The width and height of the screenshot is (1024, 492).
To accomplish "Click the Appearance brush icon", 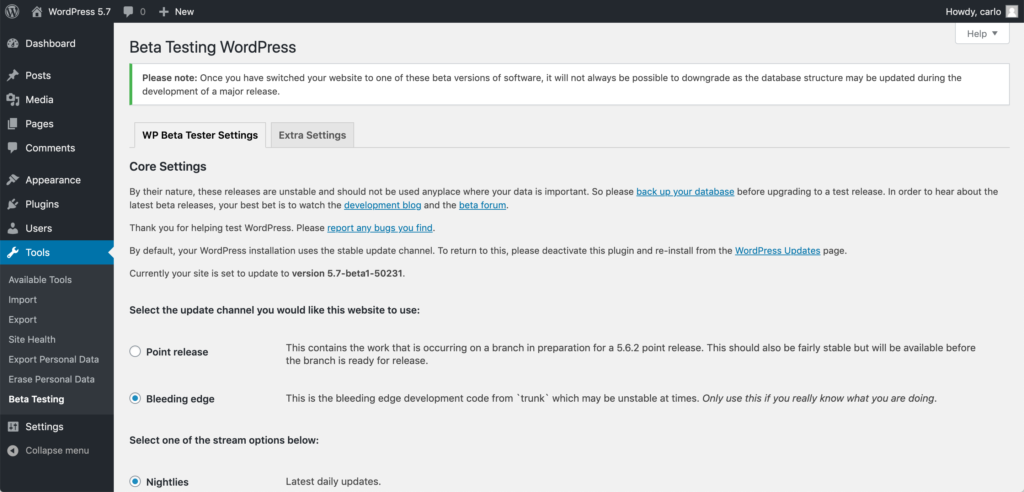I will pyautogui.click(x=12, y=180).
